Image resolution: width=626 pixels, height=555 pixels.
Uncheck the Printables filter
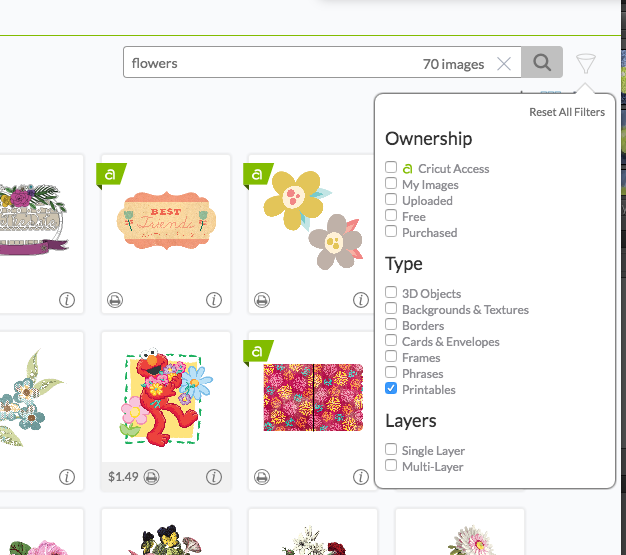(x=391, y=388)
